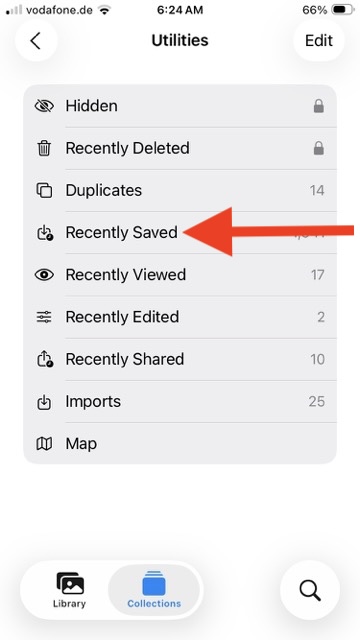Open the search magnifier button
360x640 pixels.
point(310,590)
